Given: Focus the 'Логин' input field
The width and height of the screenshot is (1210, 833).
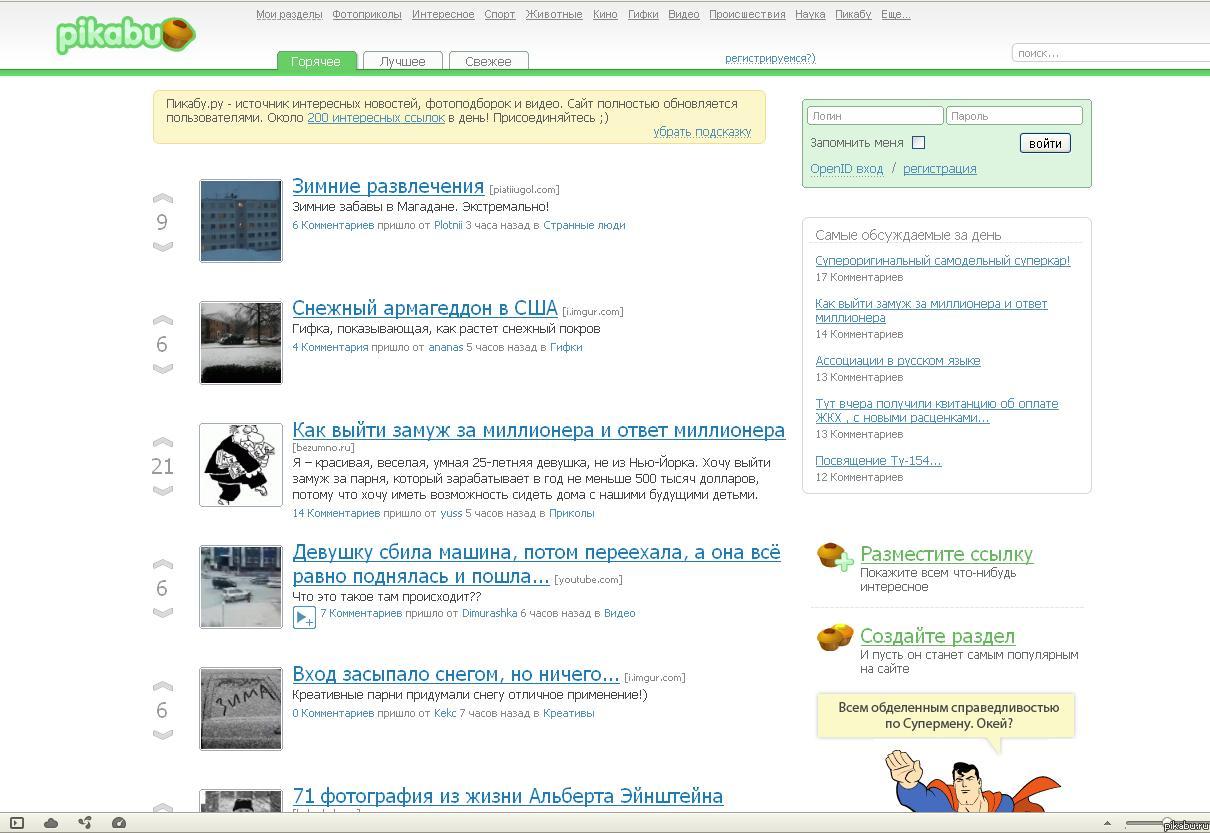Looking at the screenshot, I should click(875, 116).
